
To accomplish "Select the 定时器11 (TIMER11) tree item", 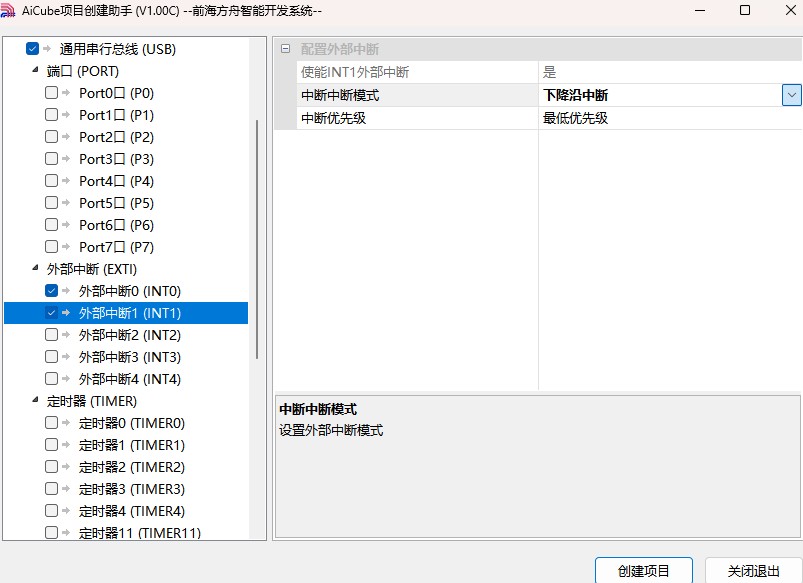I will coord(139,533).
